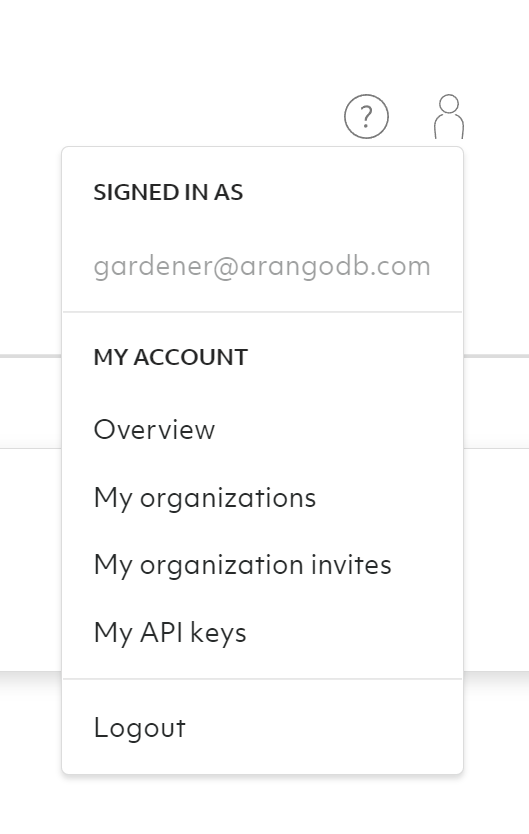Manage API keys from account menu
This screenshot has height=834, width=529.
click(x=170, y=632)
